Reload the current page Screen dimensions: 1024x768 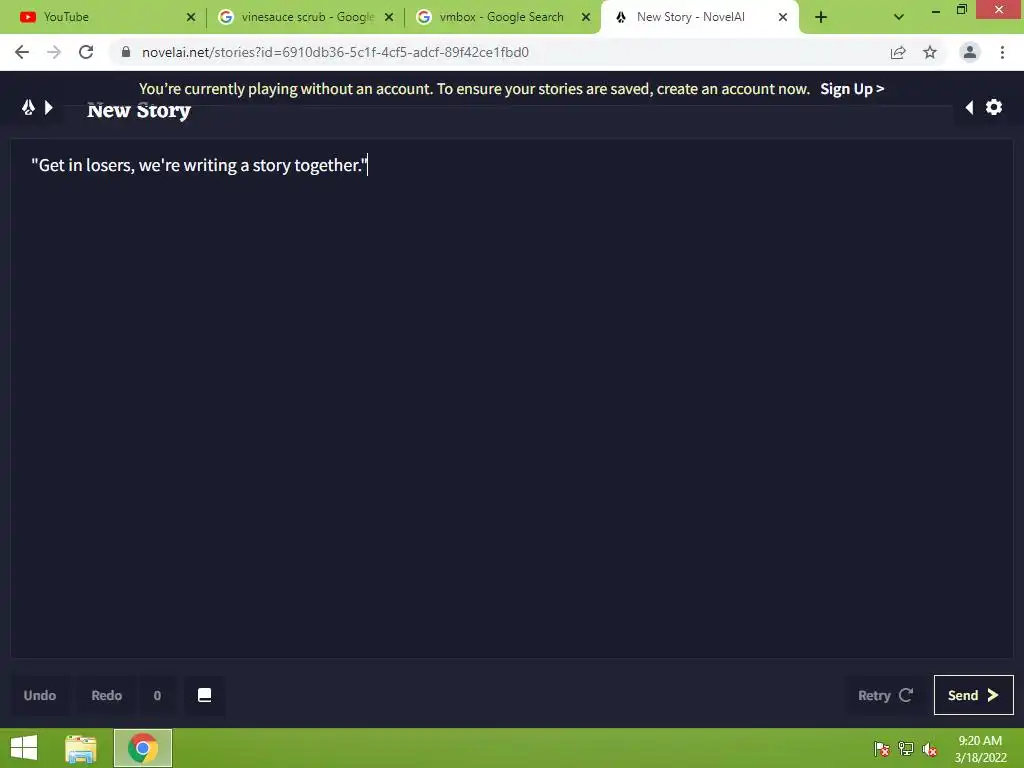tap(86, 52)
